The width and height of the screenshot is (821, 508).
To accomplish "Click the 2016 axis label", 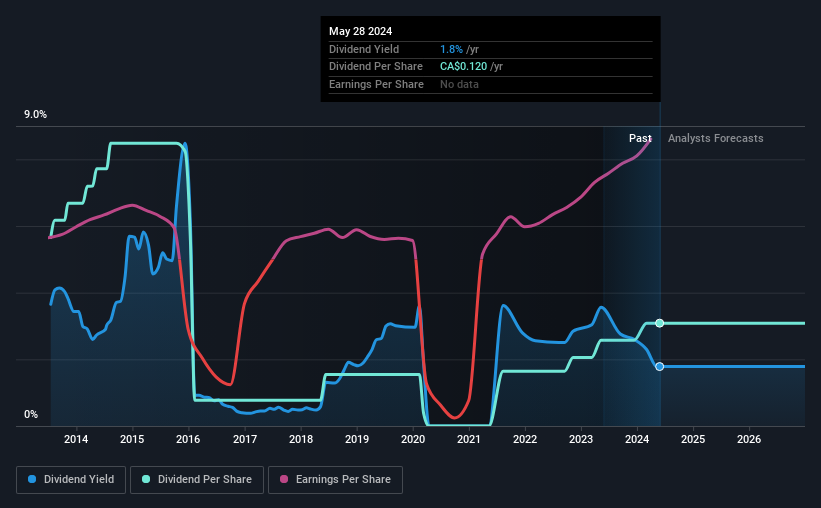I will (x=188, y=439).
